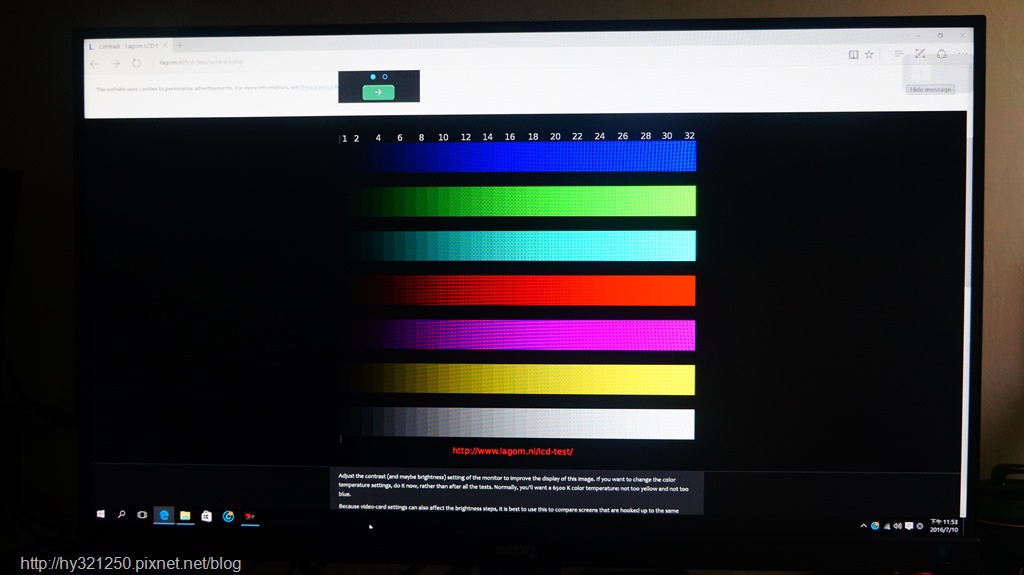Open File Explorer from the taskbar
Viewport: 1024px width, 575px height.
[x=185, y=516]
